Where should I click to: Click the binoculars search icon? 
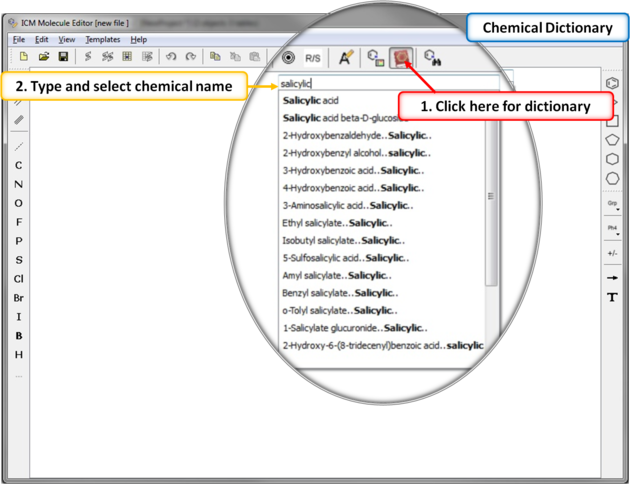(x=433, y=58)
